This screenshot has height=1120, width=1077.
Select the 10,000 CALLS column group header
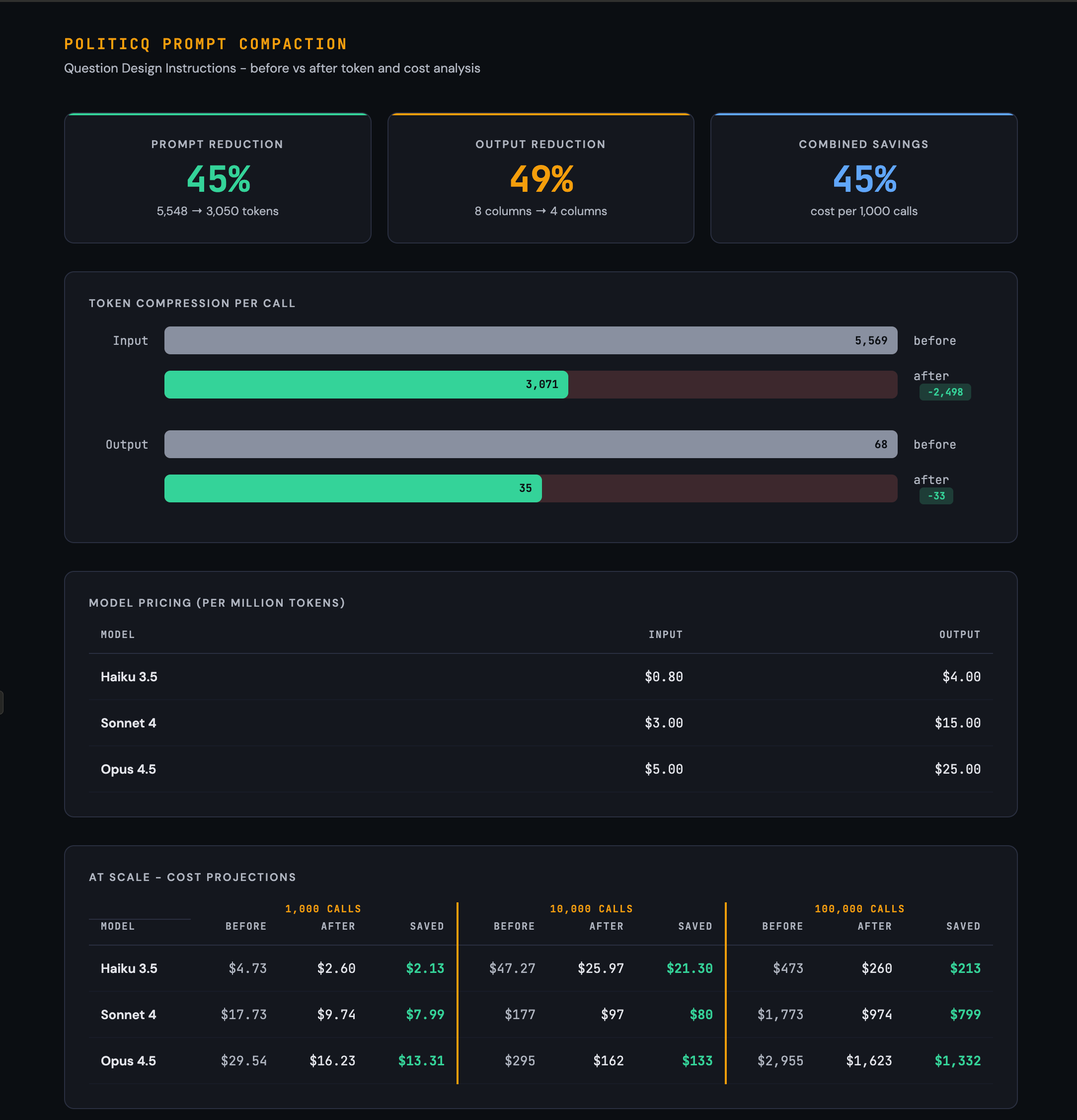pos(591,908)
